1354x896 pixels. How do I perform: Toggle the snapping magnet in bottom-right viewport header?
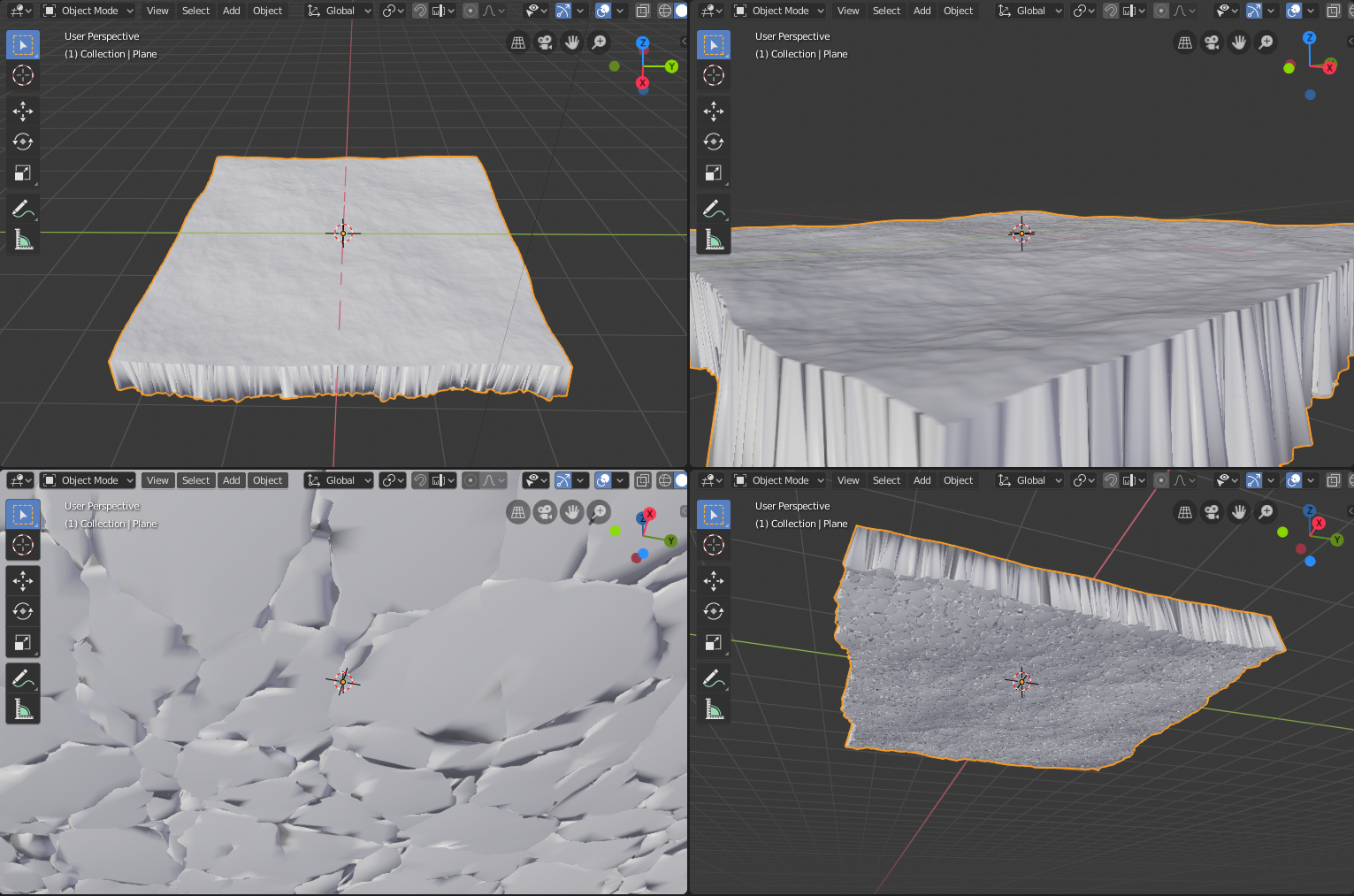point(1111,480)
